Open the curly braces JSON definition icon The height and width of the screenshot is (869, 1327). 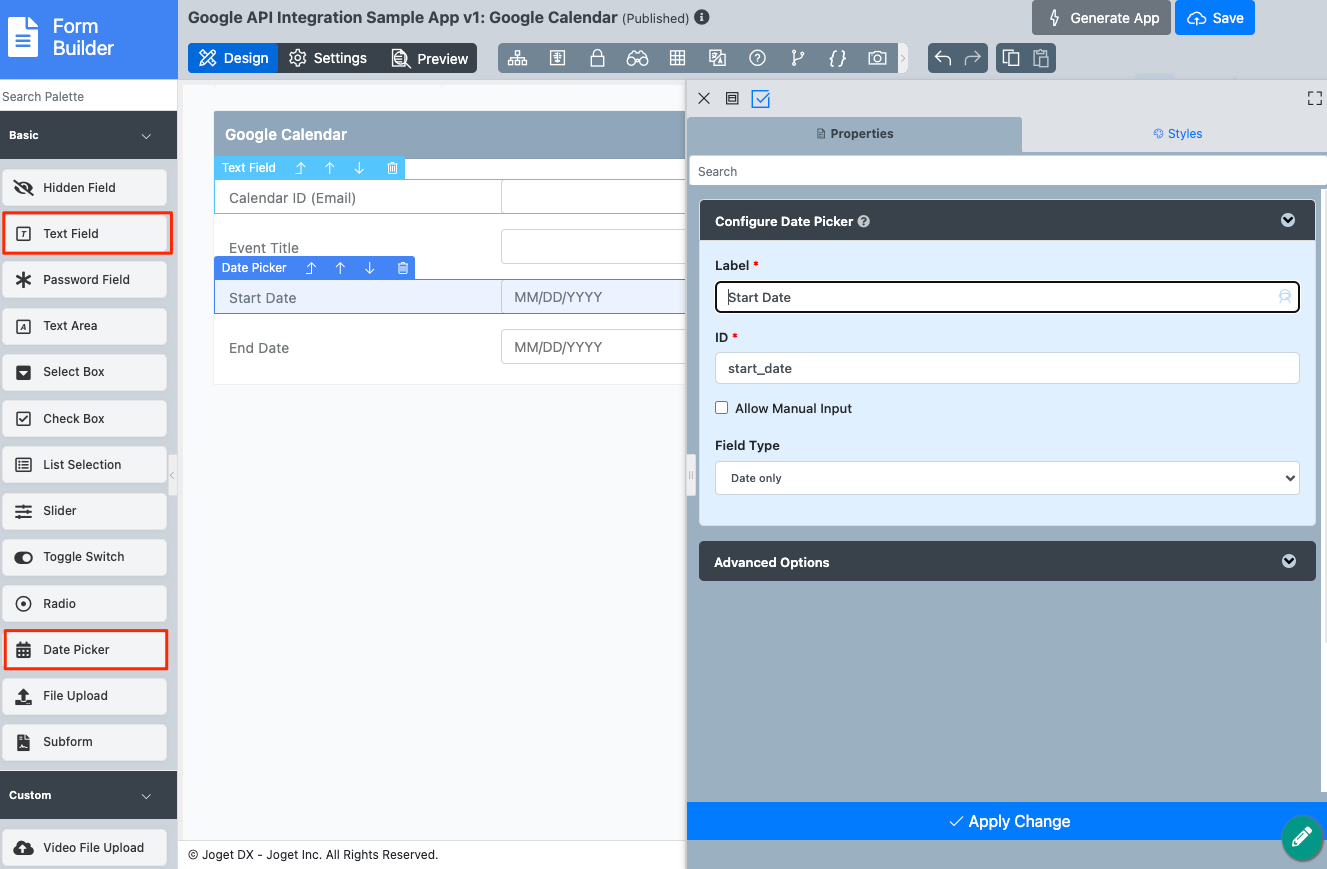point(837,58)
